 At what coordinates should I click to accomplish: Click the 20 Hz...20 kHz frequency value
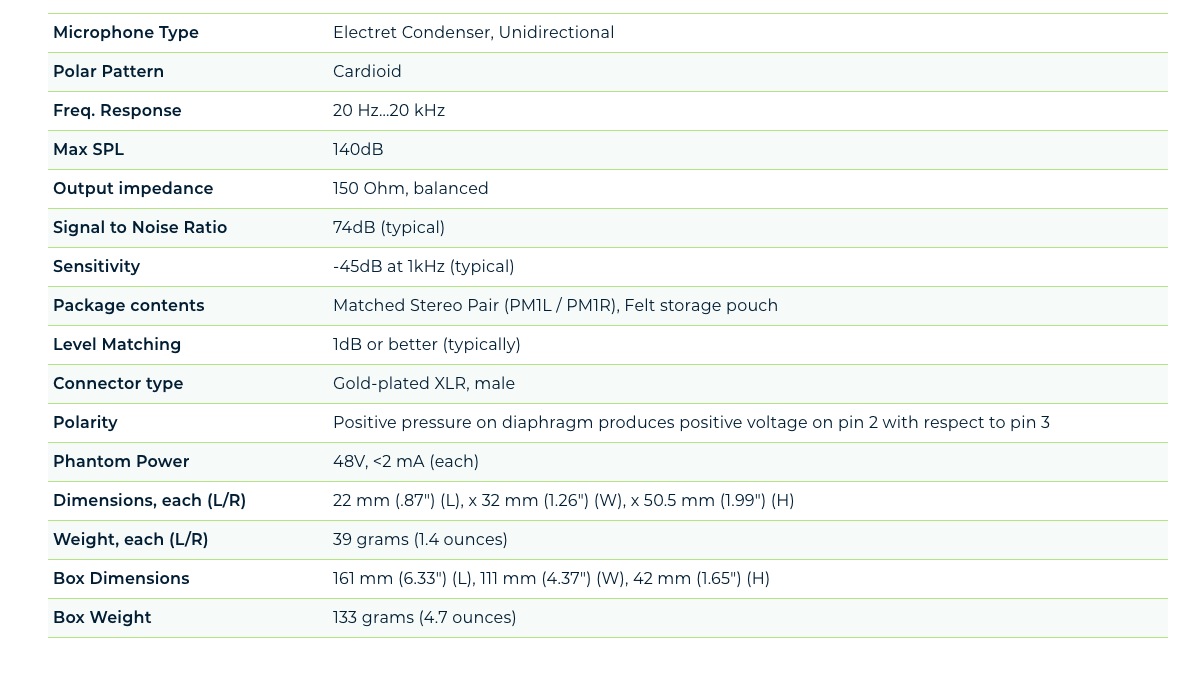pyautogui.click(x=389, y=111)
